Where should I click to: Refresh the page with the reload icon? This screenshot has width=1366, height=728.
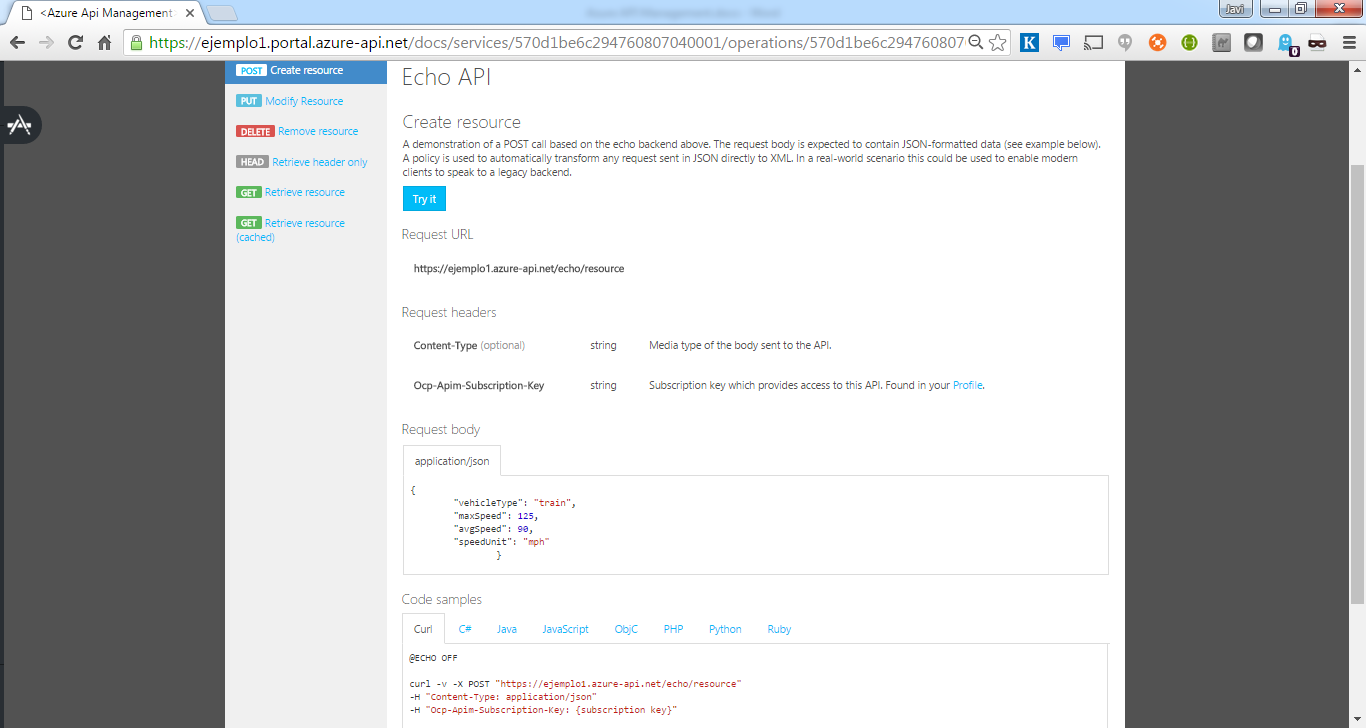76,42
